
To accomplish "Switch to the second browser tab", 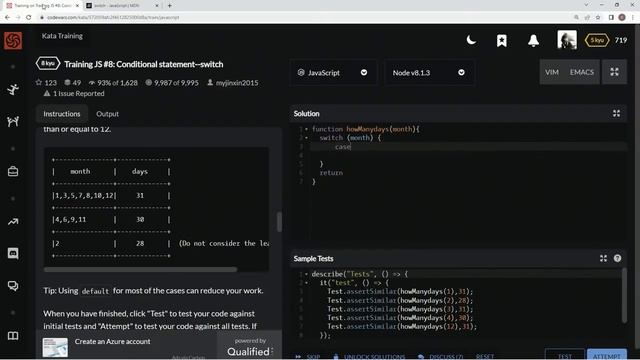I will pos(121,6).
